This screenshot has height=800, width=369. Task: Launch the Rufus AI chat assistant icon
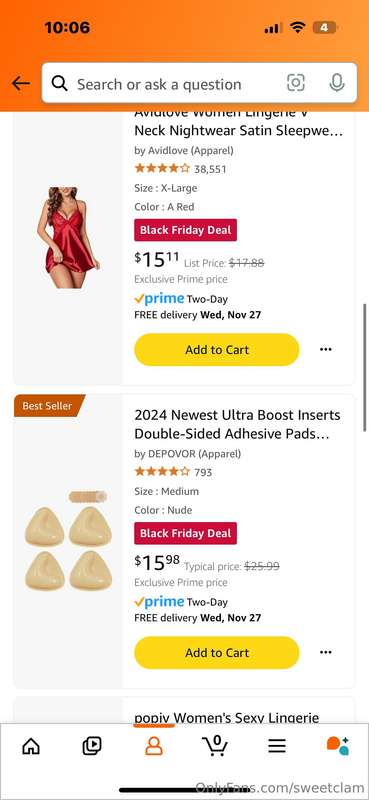pyautogui.click(x=337, y=746)
